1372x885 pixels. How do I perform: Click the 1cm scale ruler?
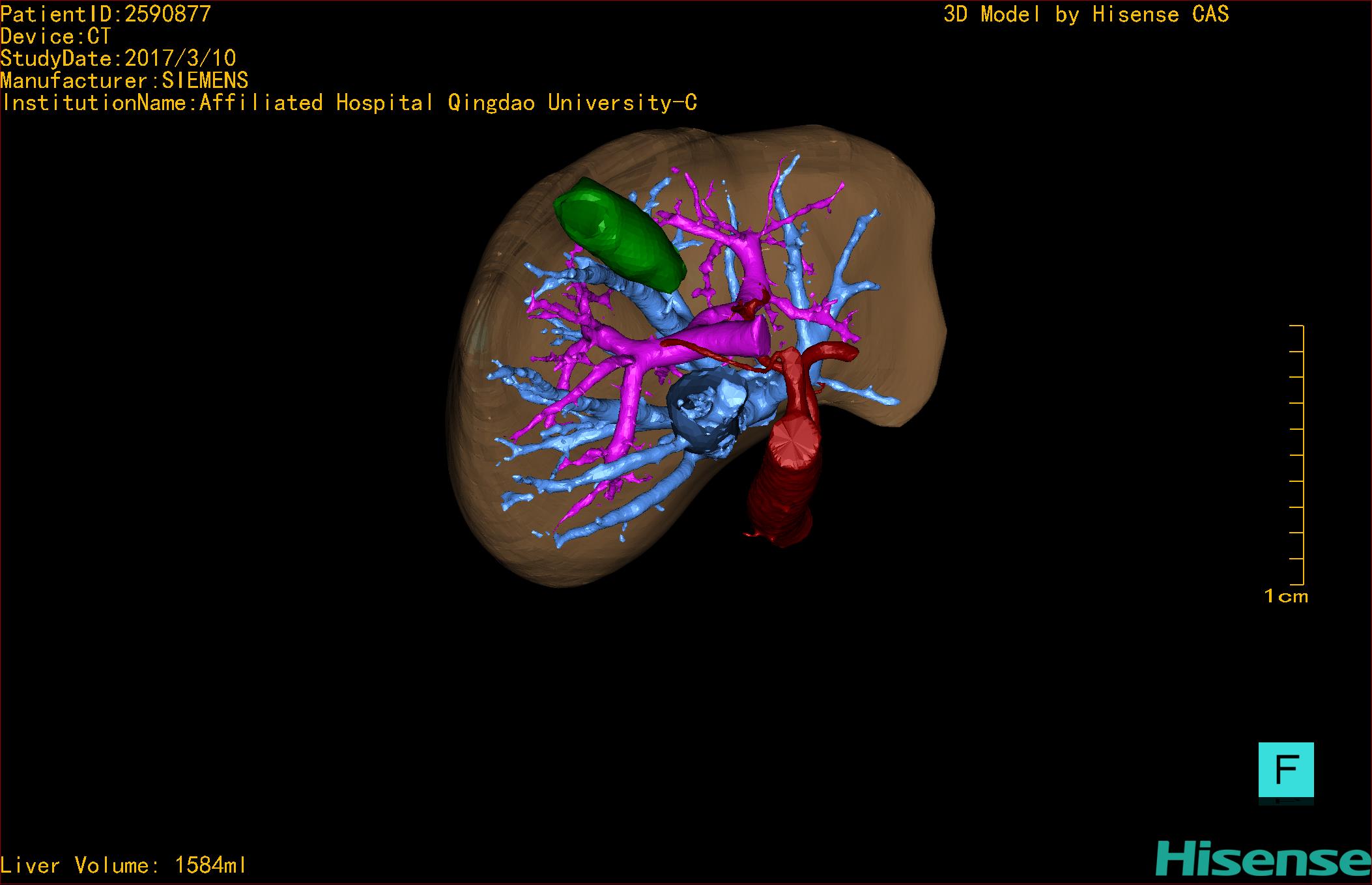pyautogui.click(x=1298, y=455)
